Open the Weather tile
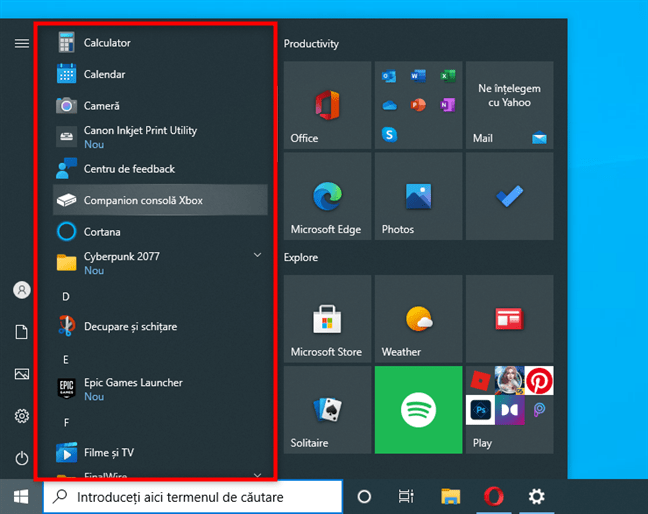Viewport: 648px width, 514px height. click(x=418, y=319)
